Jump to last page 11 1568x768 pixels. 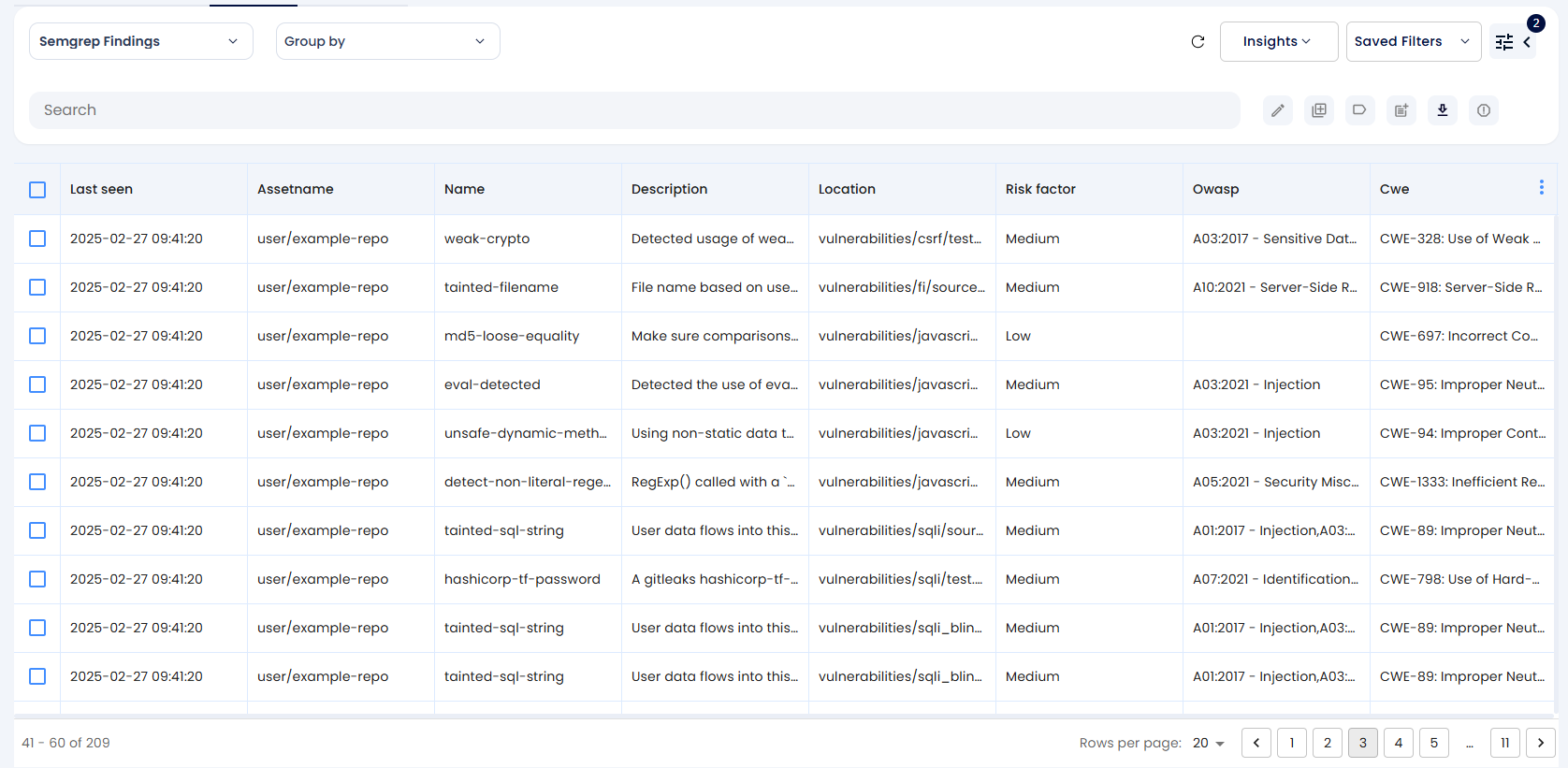(x=1505, y=743)
